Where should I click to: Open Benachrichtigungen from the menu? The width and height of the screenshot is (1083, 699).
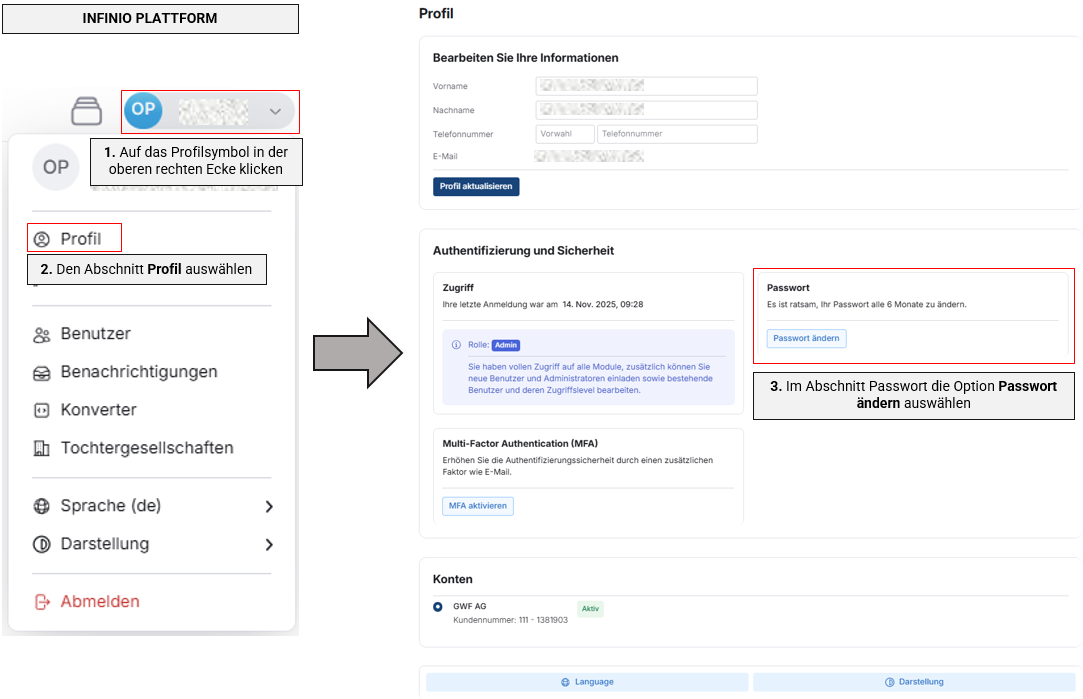pyautogui.click(x=138, y=372)
